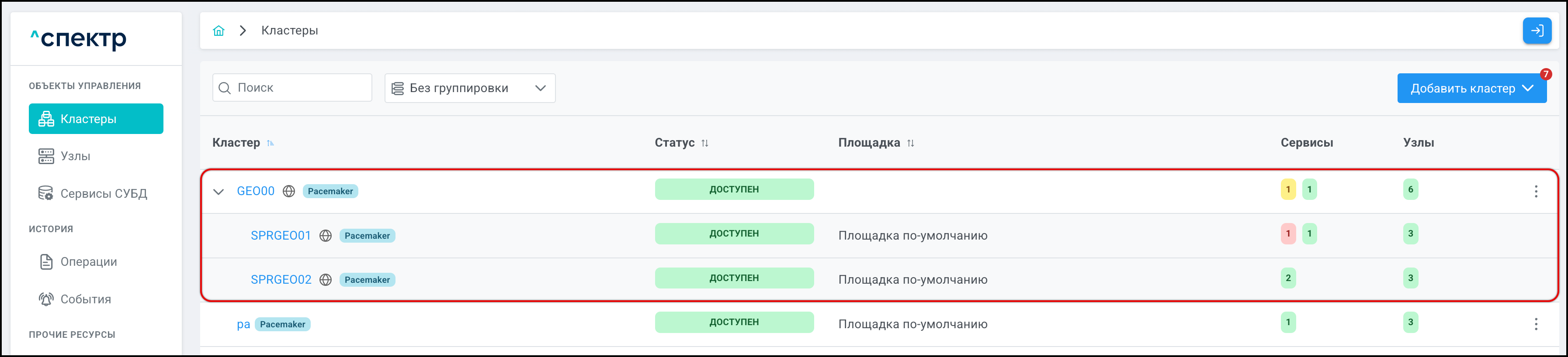Screen dimensions: 1568x357
Task: Open the SPRGEO01 cluster link
Action: click(x=281, y=235)
